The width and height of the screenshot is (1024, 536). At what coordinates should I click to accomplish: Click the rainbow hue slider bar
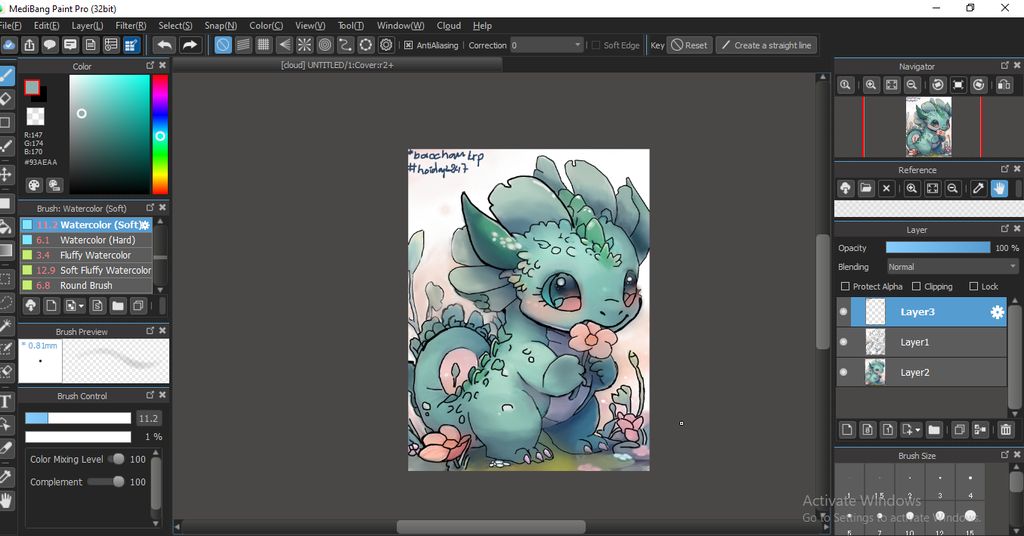[x=159, y=135]
